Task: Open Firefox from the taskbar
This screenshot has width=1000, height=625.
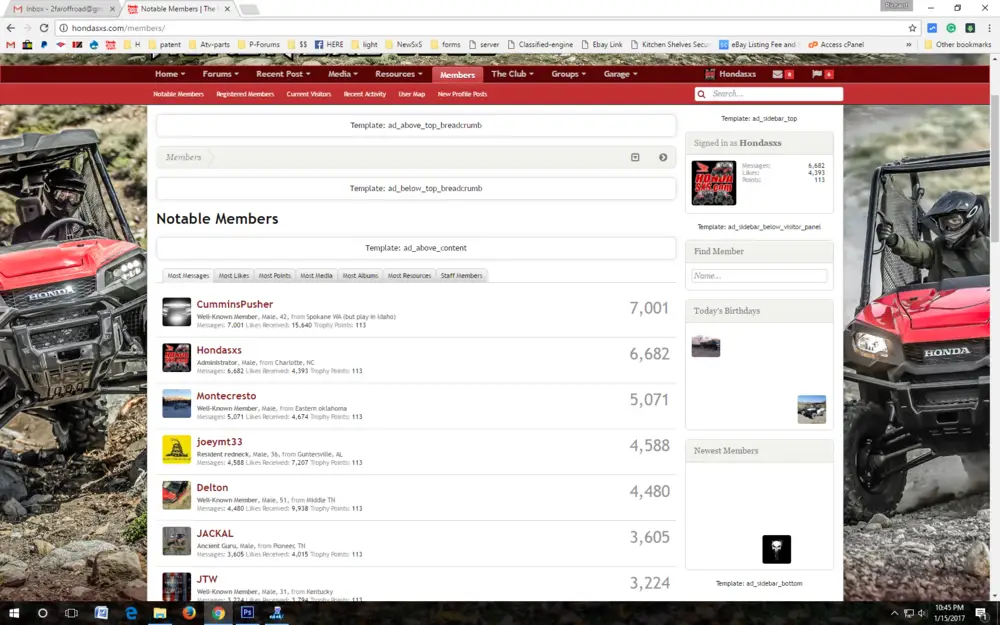Action: [189, 613]
